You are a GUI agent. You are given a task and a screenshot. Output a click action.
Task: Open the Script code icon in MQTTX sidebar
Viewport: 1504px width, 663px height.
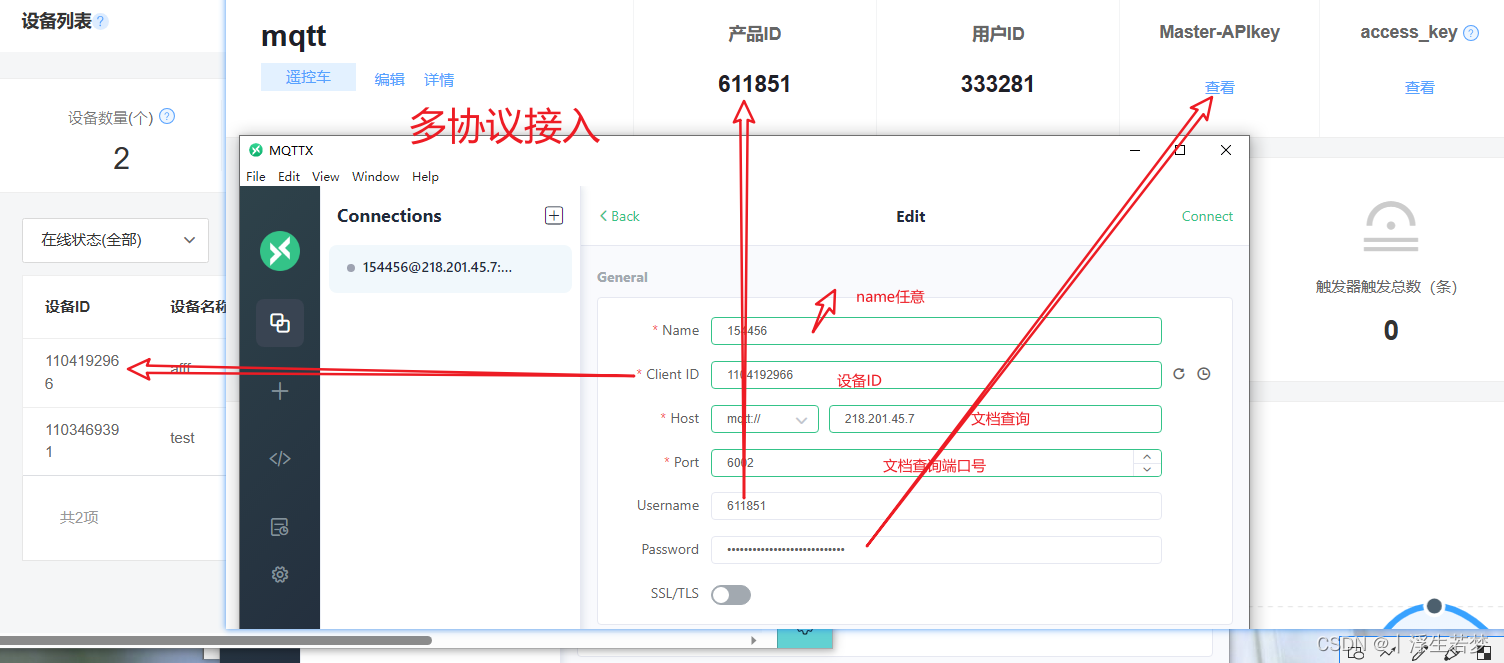(x=280, y=459)
